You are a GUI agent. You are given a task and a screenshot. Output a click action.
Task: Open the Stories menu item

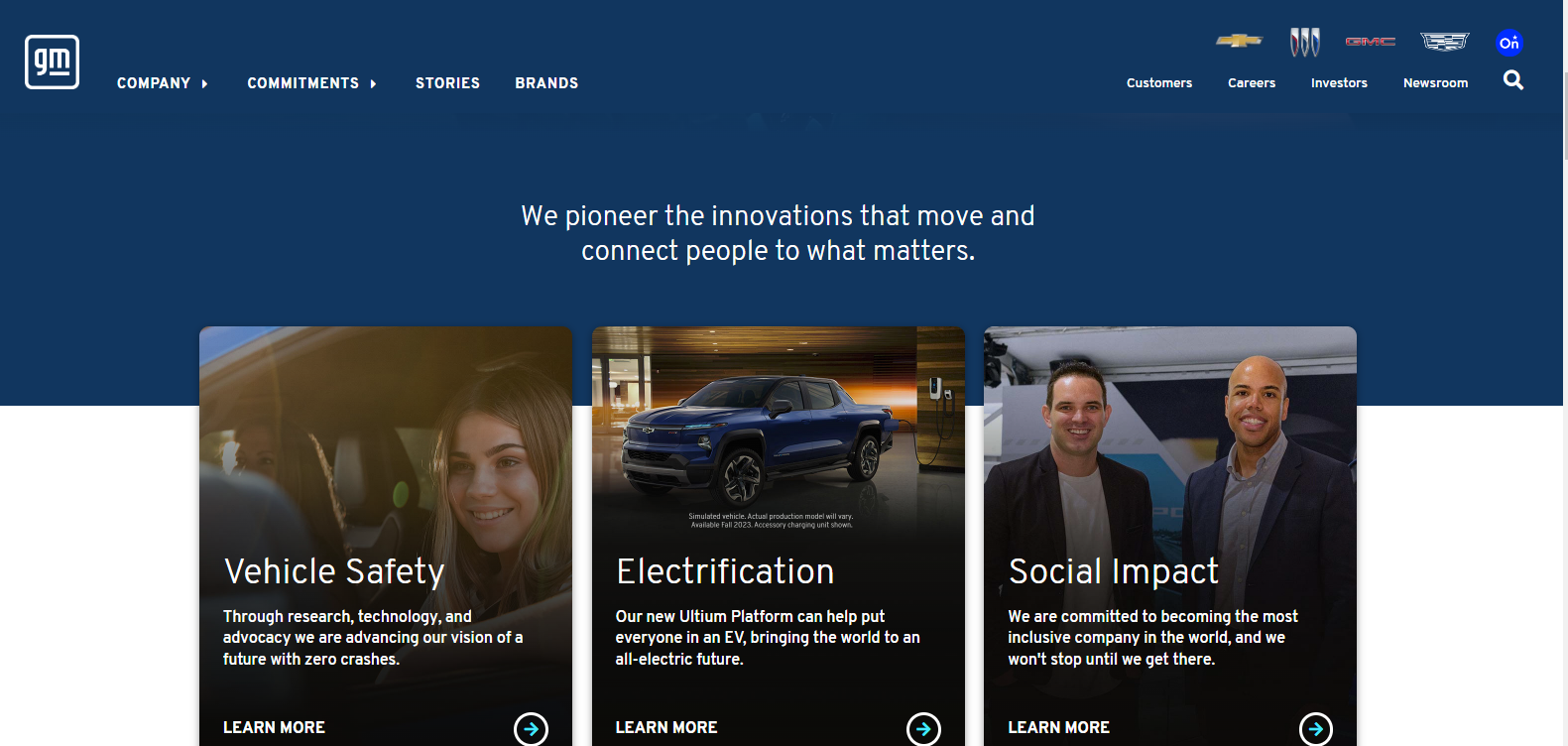pyautogui.click(x=447, y=83)
